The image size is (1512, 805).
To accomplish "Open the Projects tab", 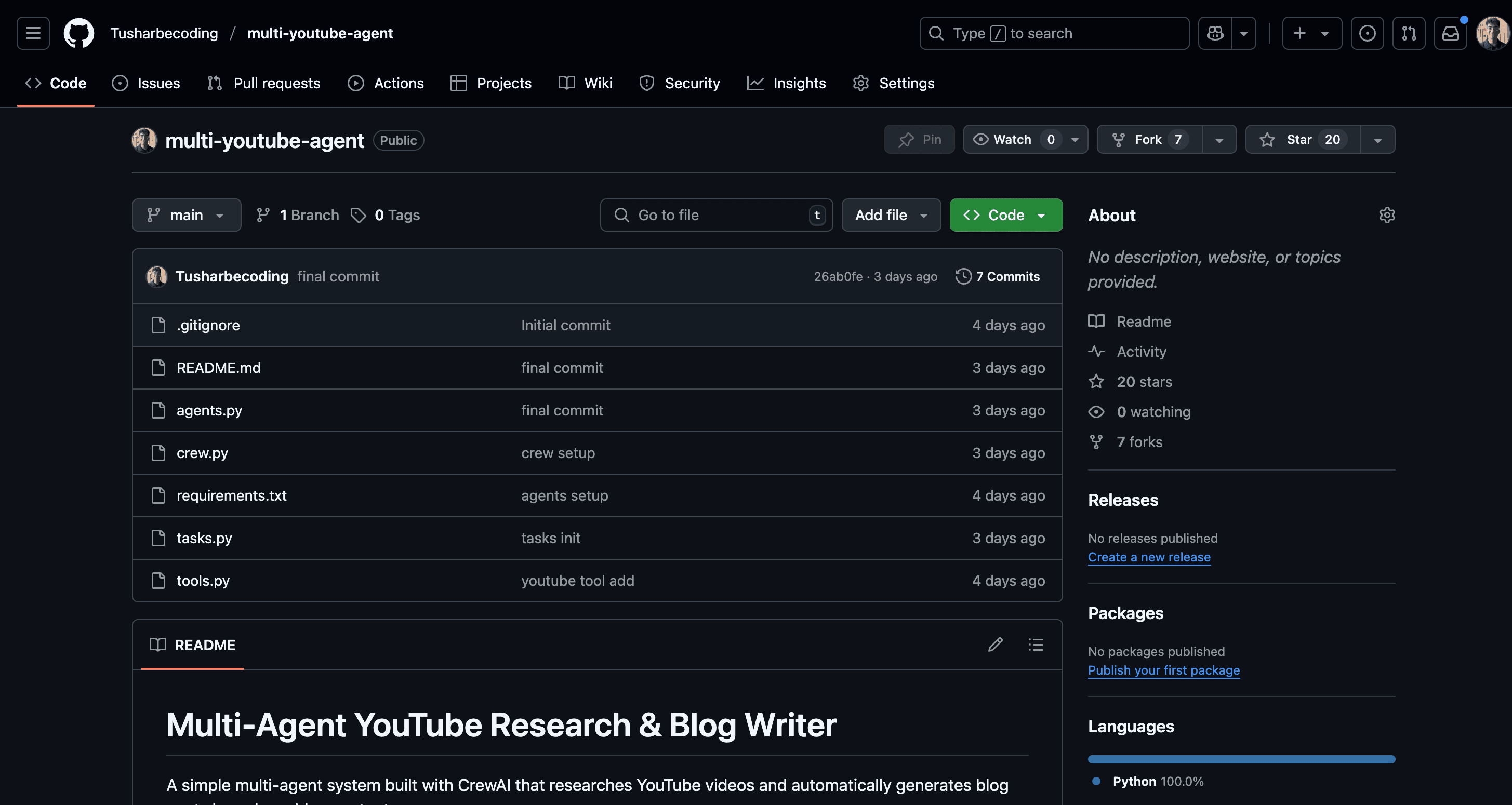I will [490, 83].
